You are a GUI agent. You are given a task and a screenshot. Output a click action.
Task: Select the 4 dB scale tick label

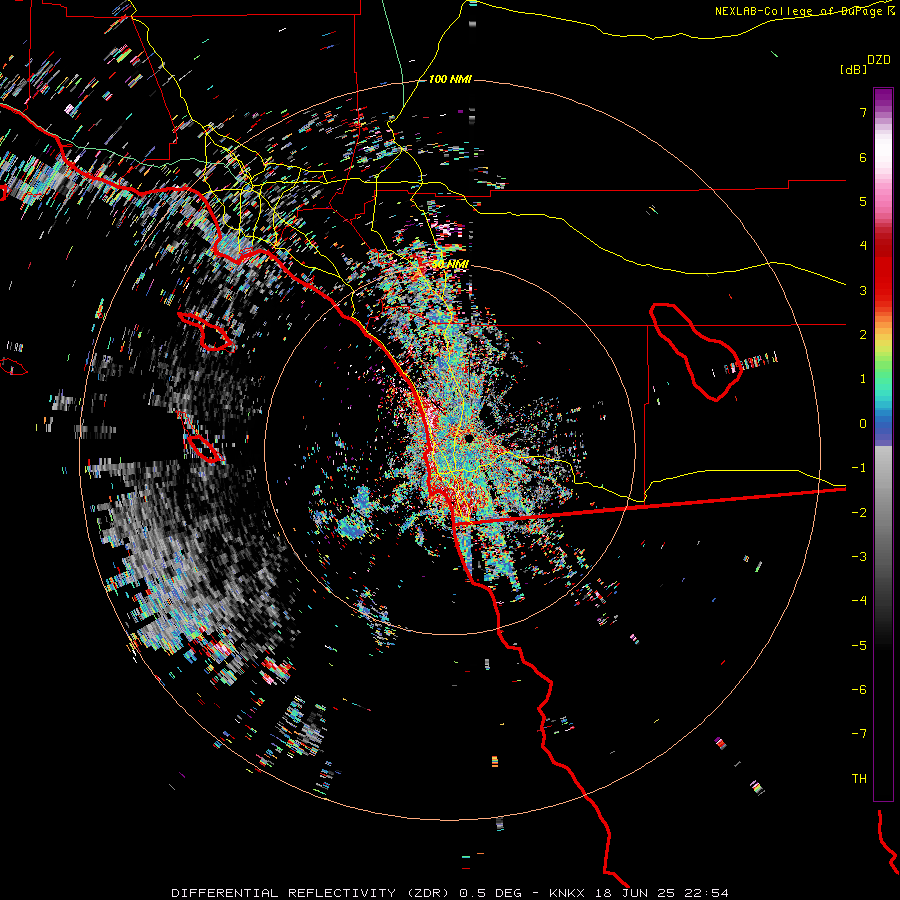point(863,246)
